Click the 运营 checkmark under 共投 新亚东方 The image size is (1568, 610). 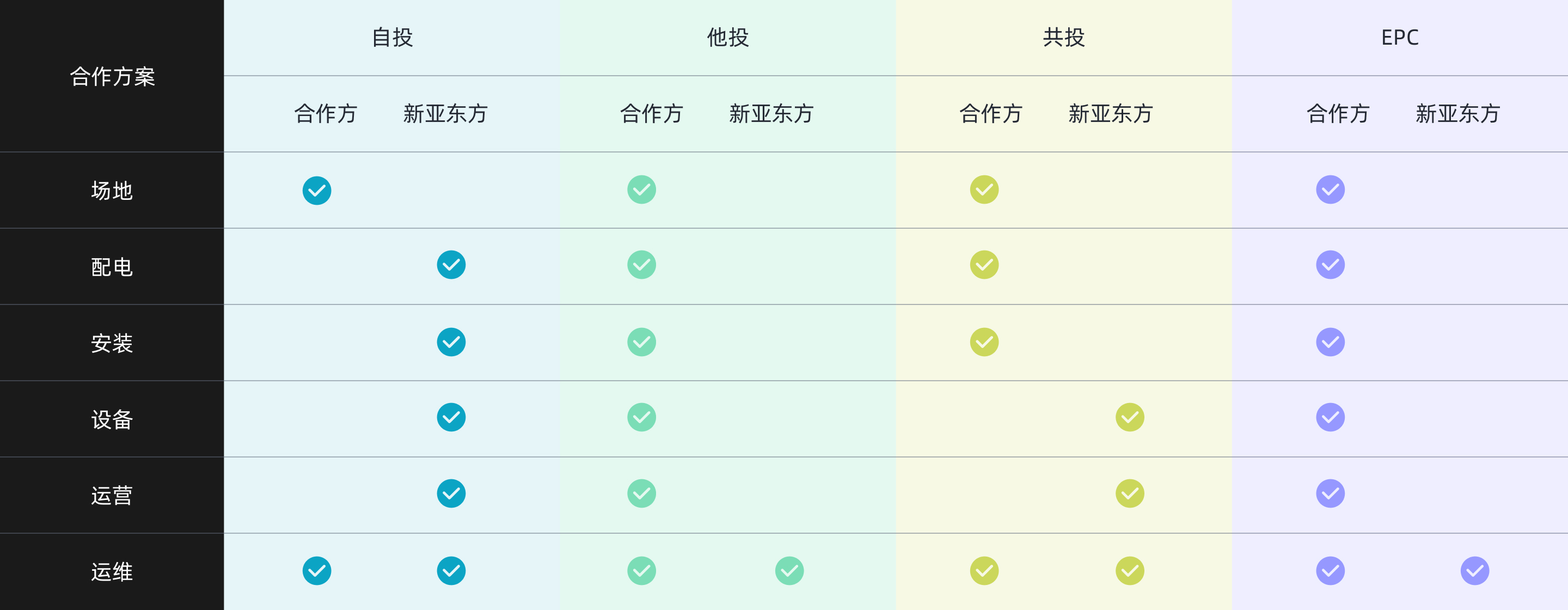1130,493
